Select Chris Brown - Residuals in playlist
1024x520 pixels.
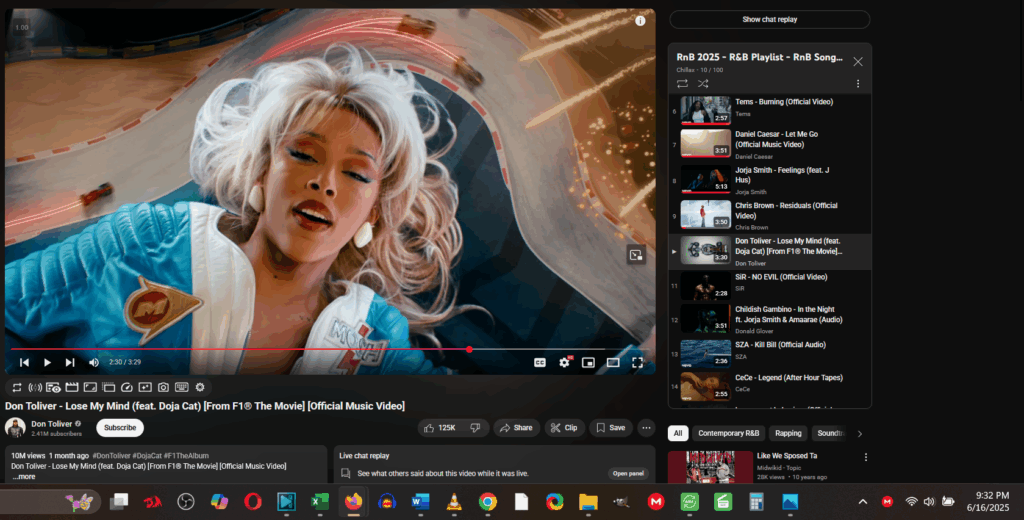[769, 216]
